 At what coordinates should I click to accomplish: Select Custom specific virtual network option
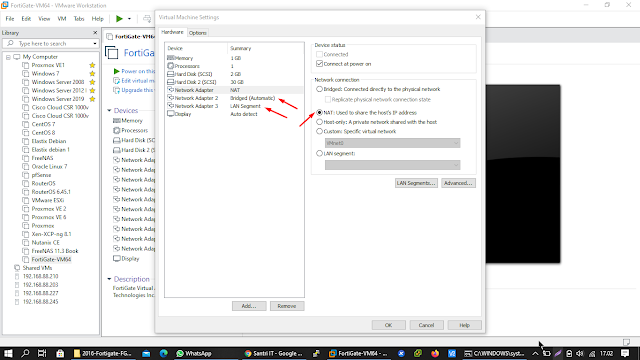[x=320, y=131]
